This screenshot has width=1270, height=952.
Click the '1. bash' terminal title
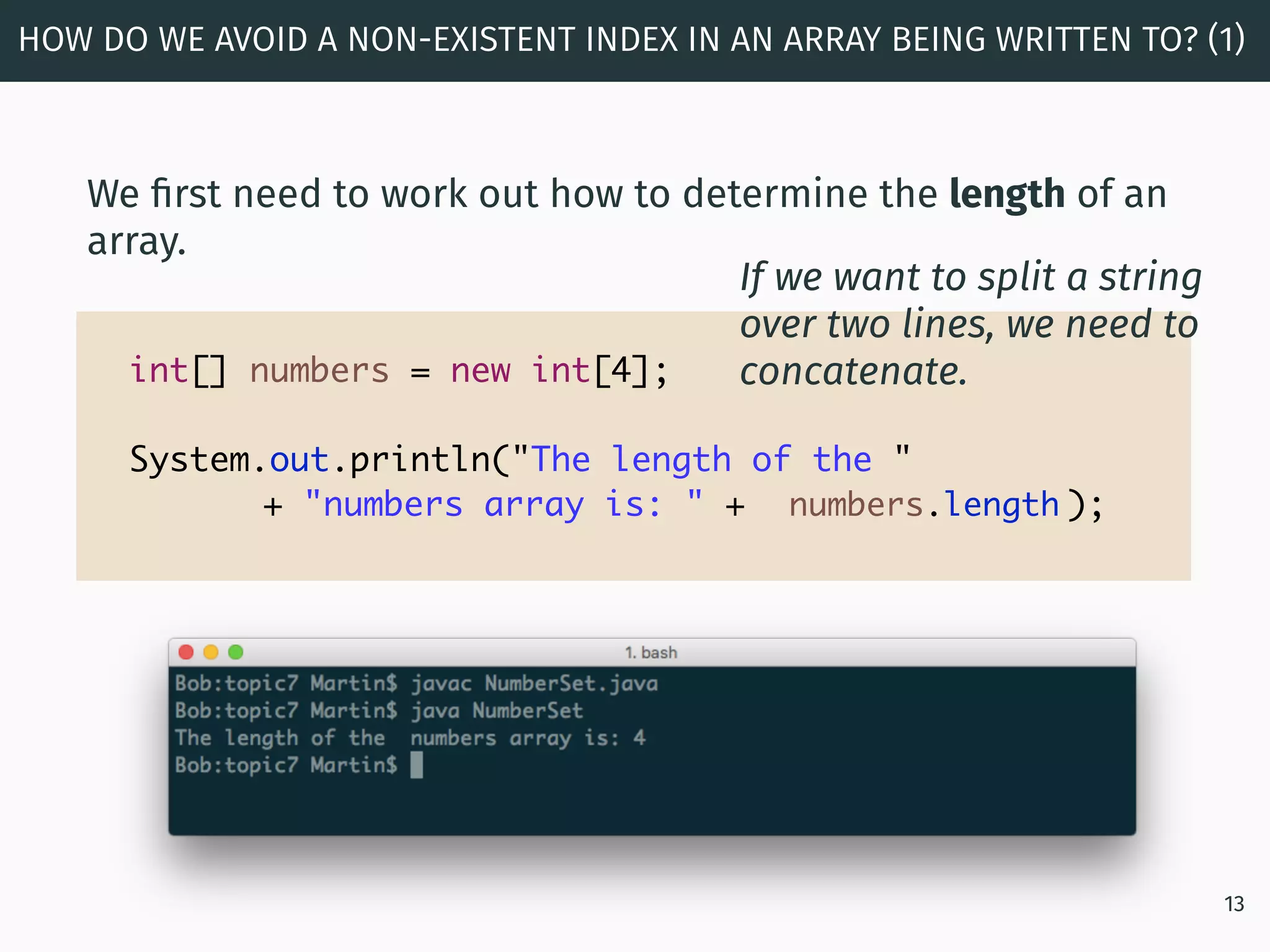click(651, 653)
